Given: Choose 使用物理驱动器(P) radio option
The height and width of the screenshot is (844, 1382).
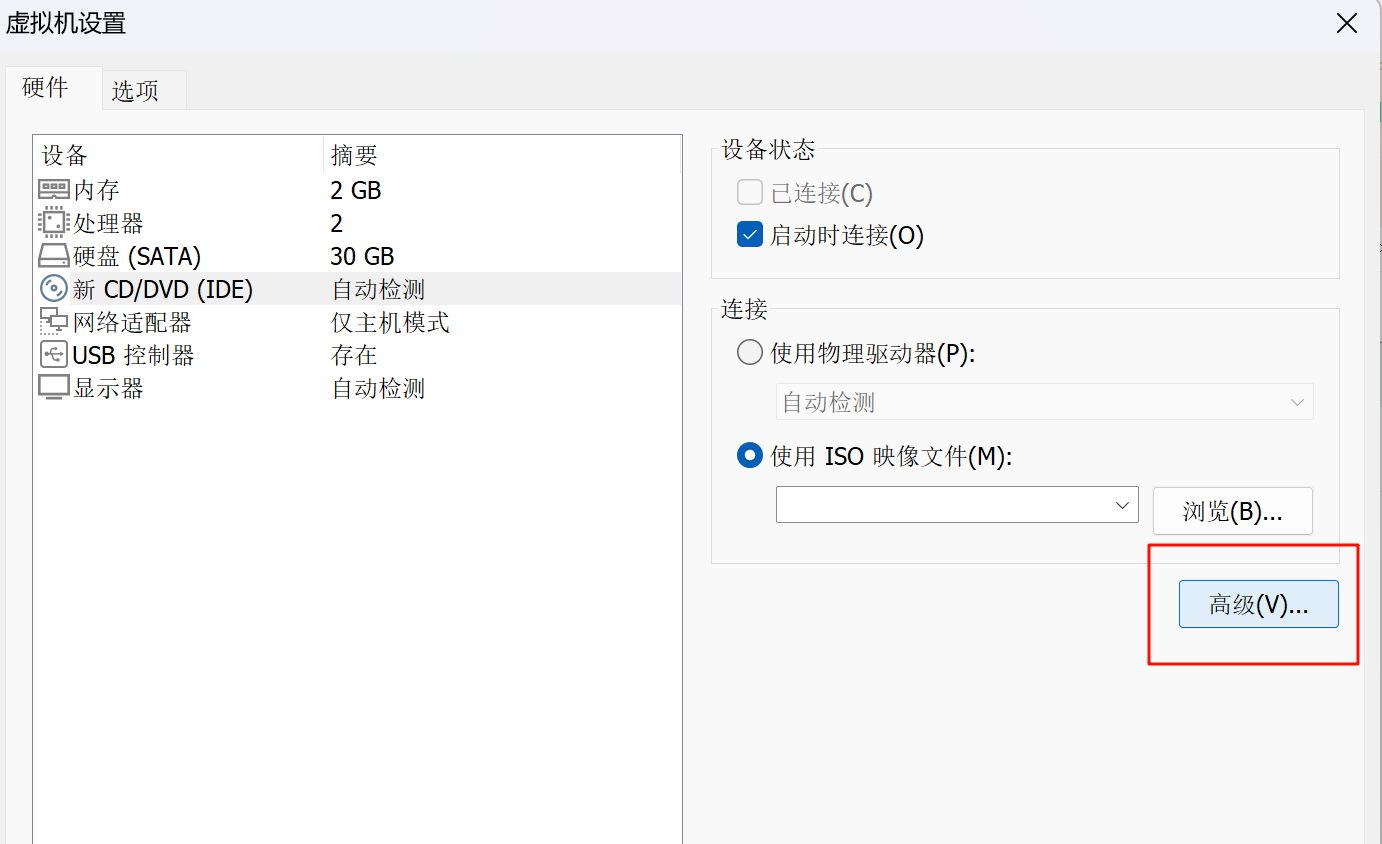Looking at the screenshot, I should pos(750,353).
